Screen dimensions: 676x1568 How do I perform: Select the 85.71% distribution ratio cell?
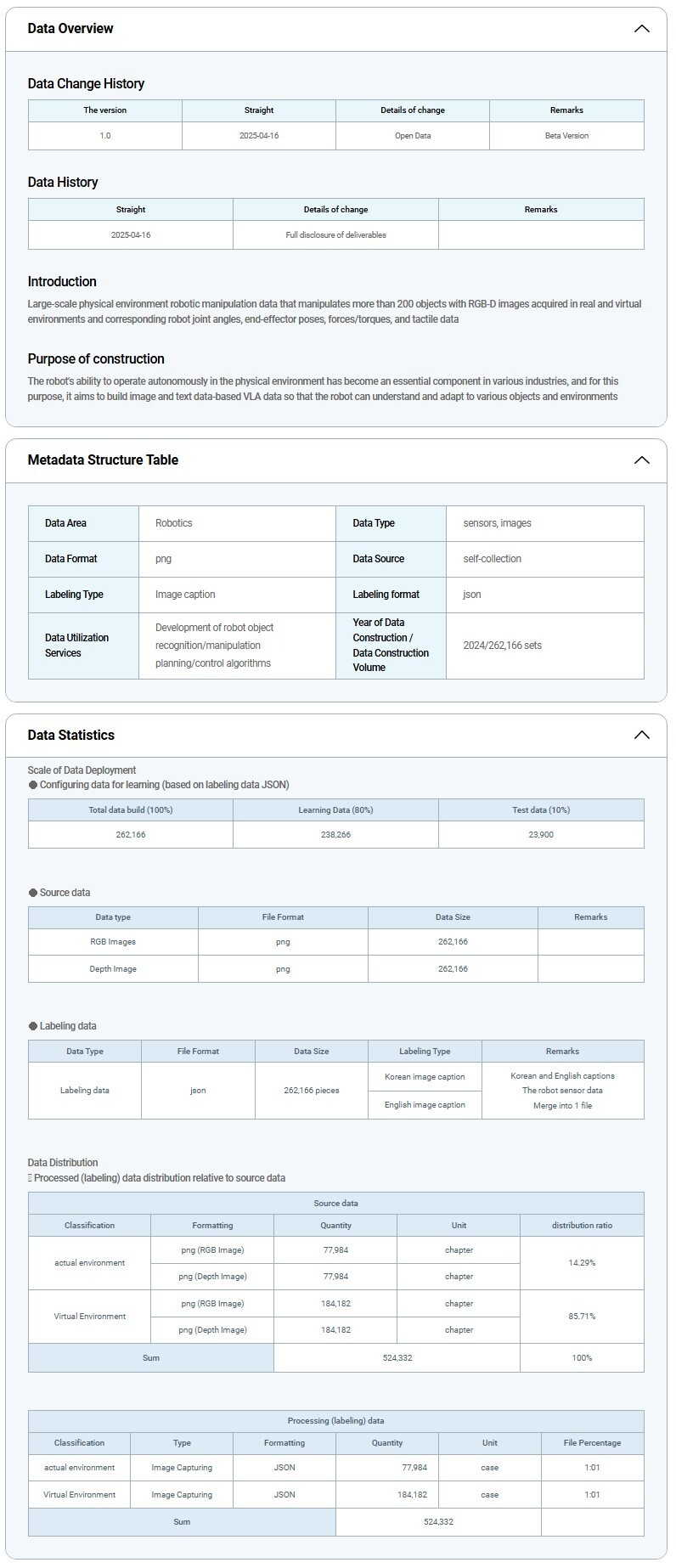point(582,1317)
